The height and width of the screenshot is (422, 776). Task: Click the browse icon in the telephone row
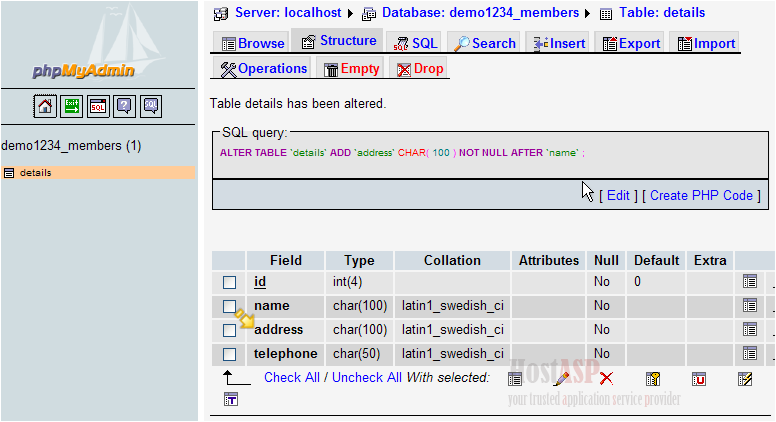pyautogui.click(x=750, y=353)
